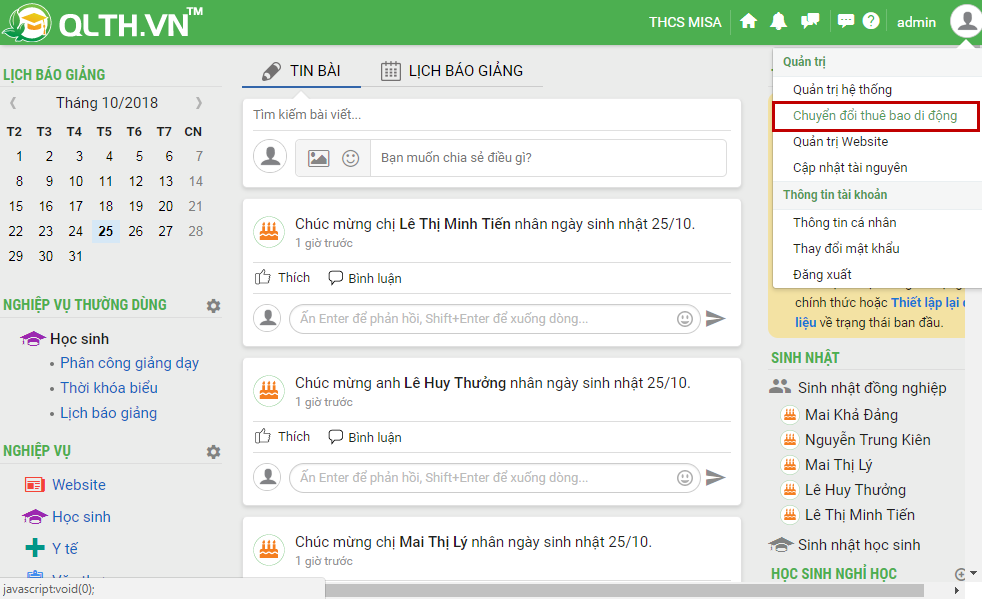Send reply on Lê Thị Minh Tiến post
This screenshot has height=599, width=982.
715,318
